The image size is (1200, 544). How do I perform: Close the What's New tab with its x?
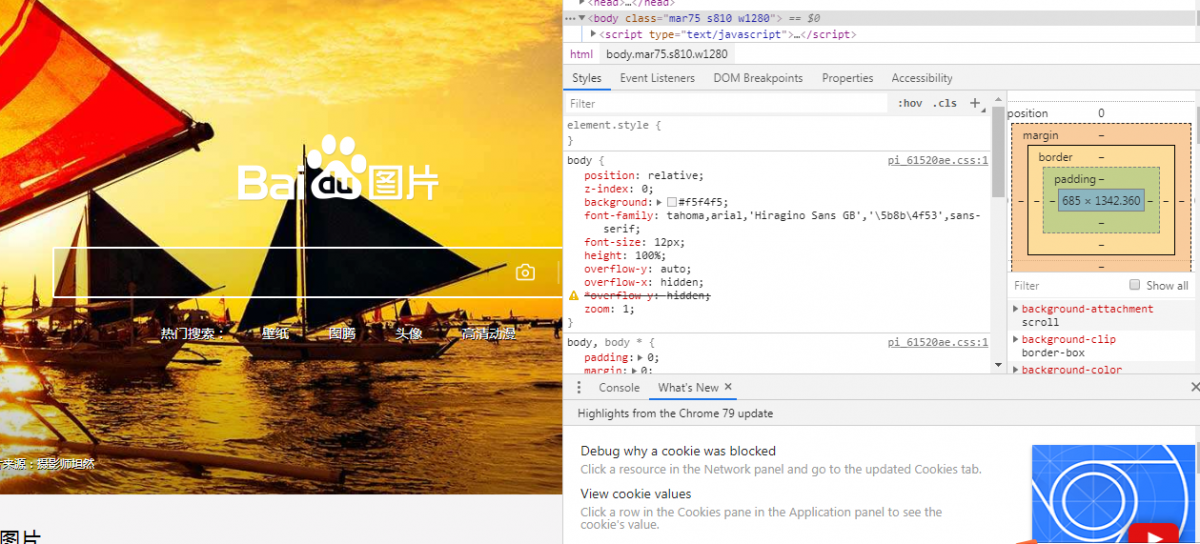[x=728, y=387]
